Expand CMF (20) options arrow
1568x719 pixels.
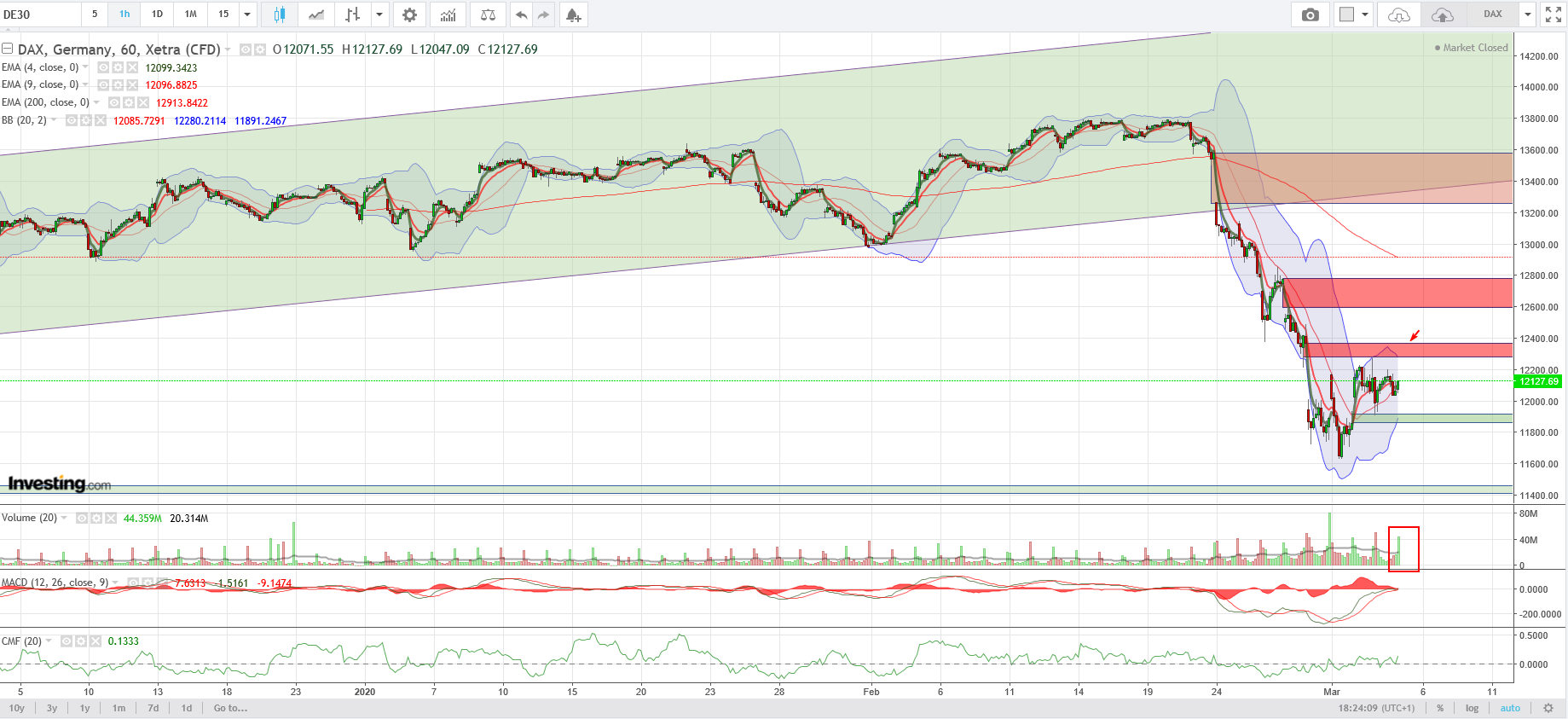pyautogui.click(x=49, y=641)
